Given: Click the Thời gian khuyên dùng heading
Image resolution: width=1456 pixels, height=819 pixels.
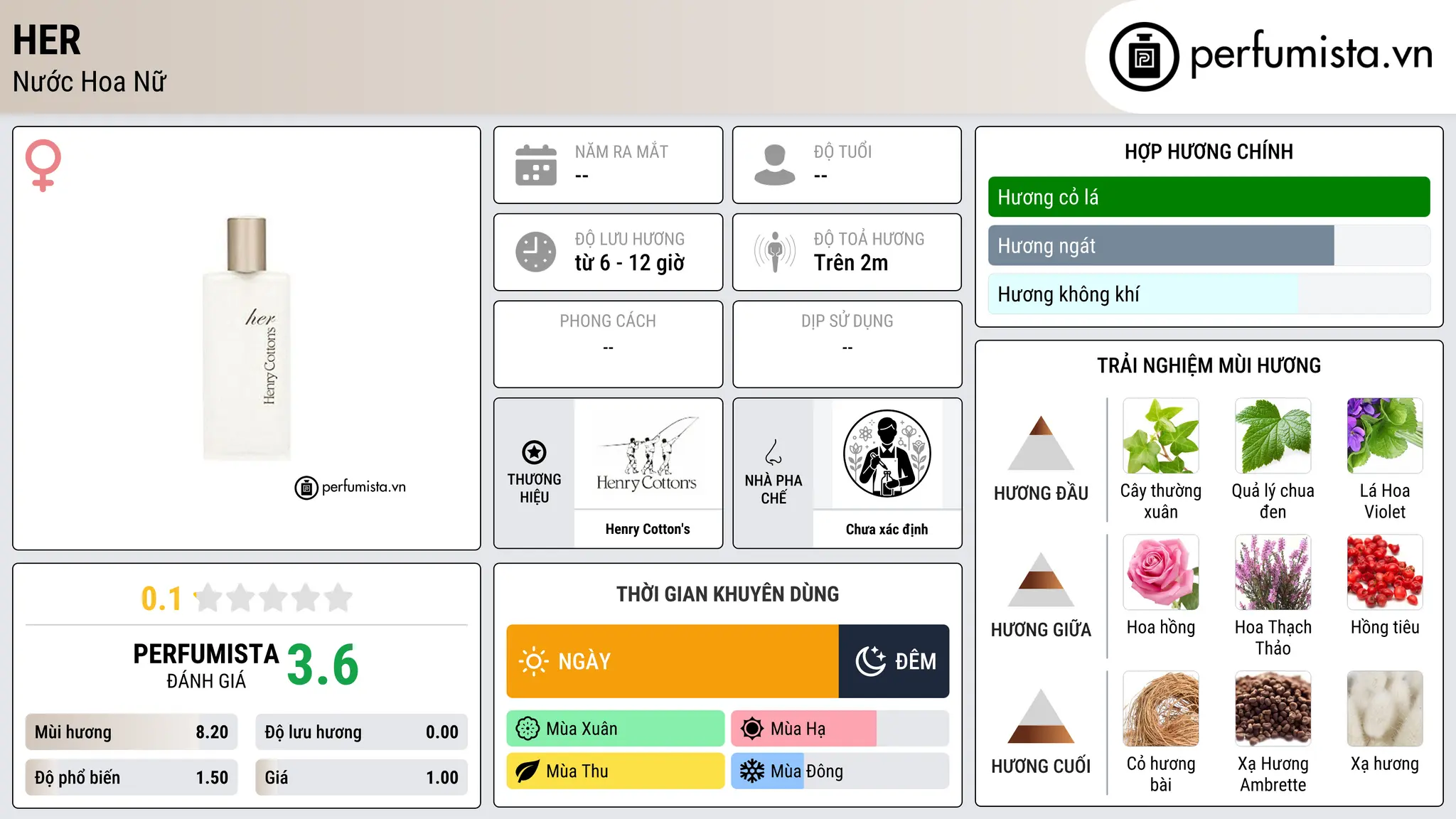Looking at the screenshot, I should point(728,594).
